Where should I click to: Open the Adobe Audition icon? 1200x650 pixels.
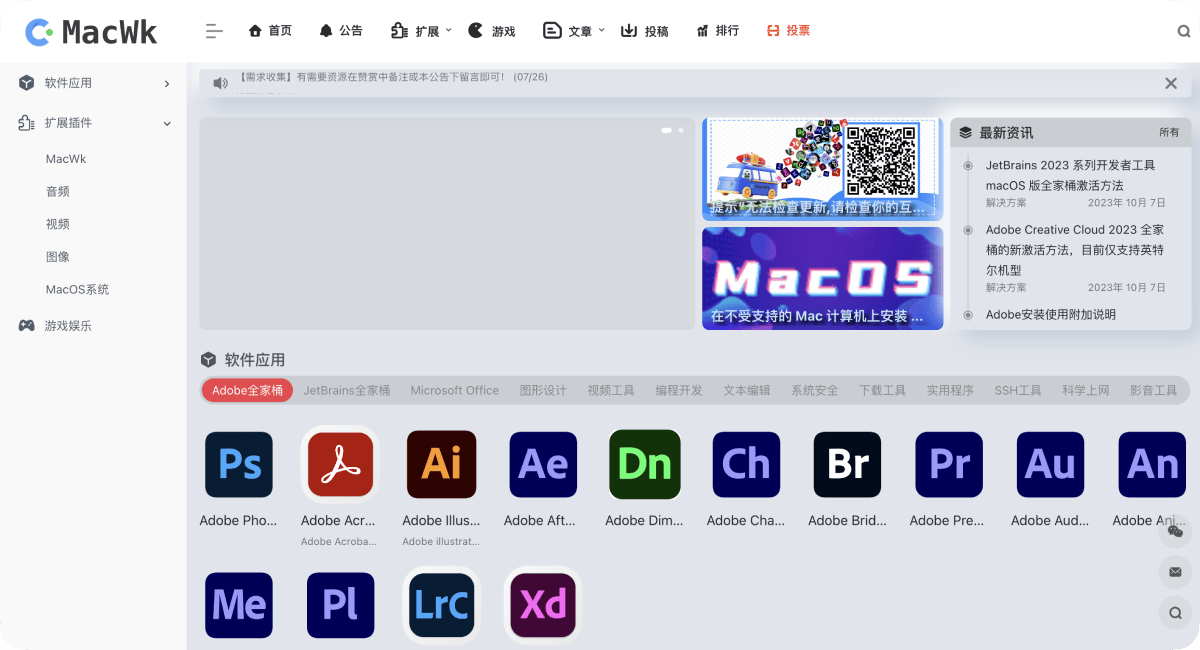point(1051,465)
